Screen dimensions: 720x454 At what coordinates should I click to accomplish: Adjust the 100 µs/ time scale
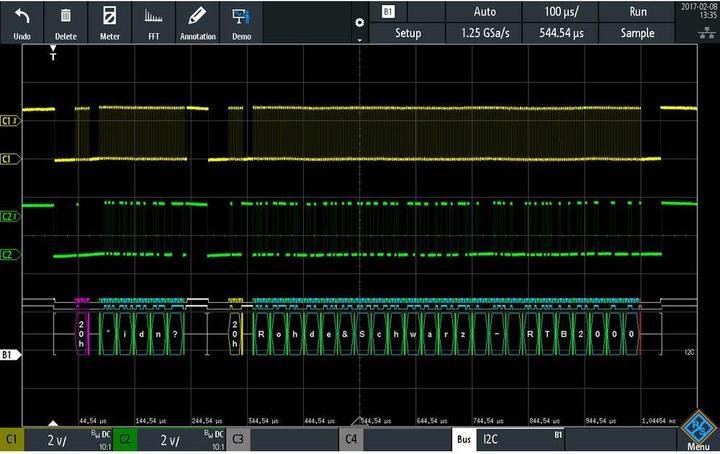coord(561,12)
